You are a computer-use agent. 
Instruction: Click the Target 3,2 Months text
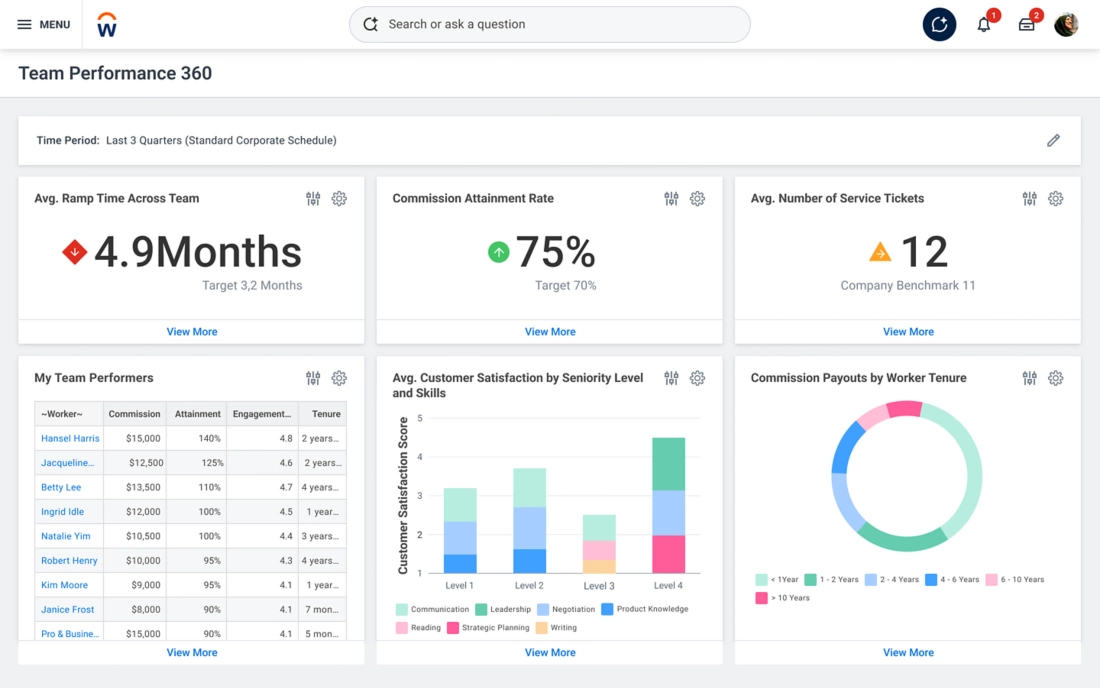click(252, 285)
